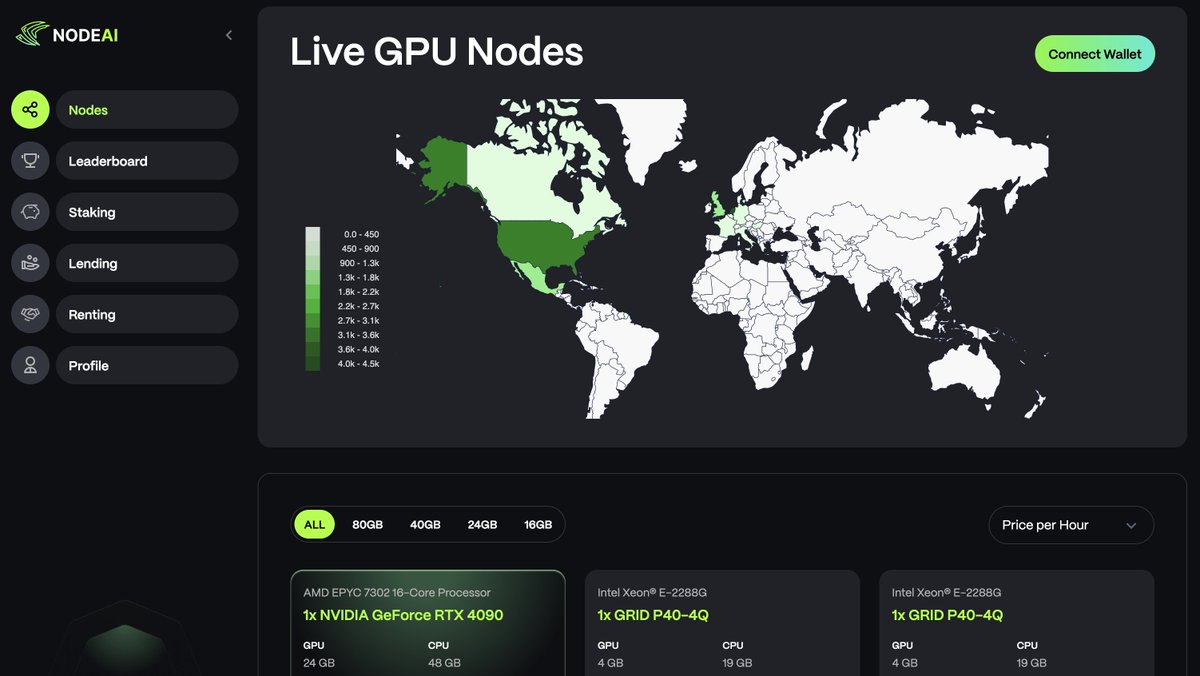Click the 0.0 - 450 legend swatch

click(x=313, y=234)
